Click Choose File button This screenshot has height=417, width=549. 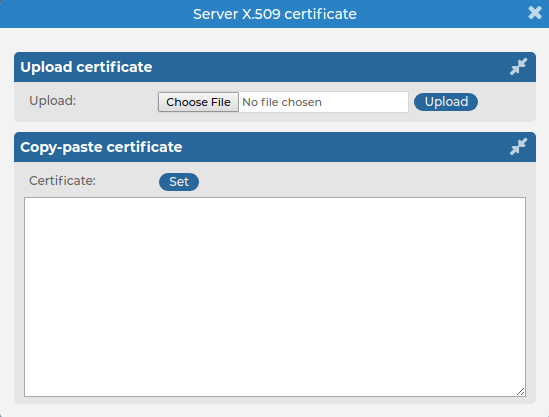coord(198,102)
